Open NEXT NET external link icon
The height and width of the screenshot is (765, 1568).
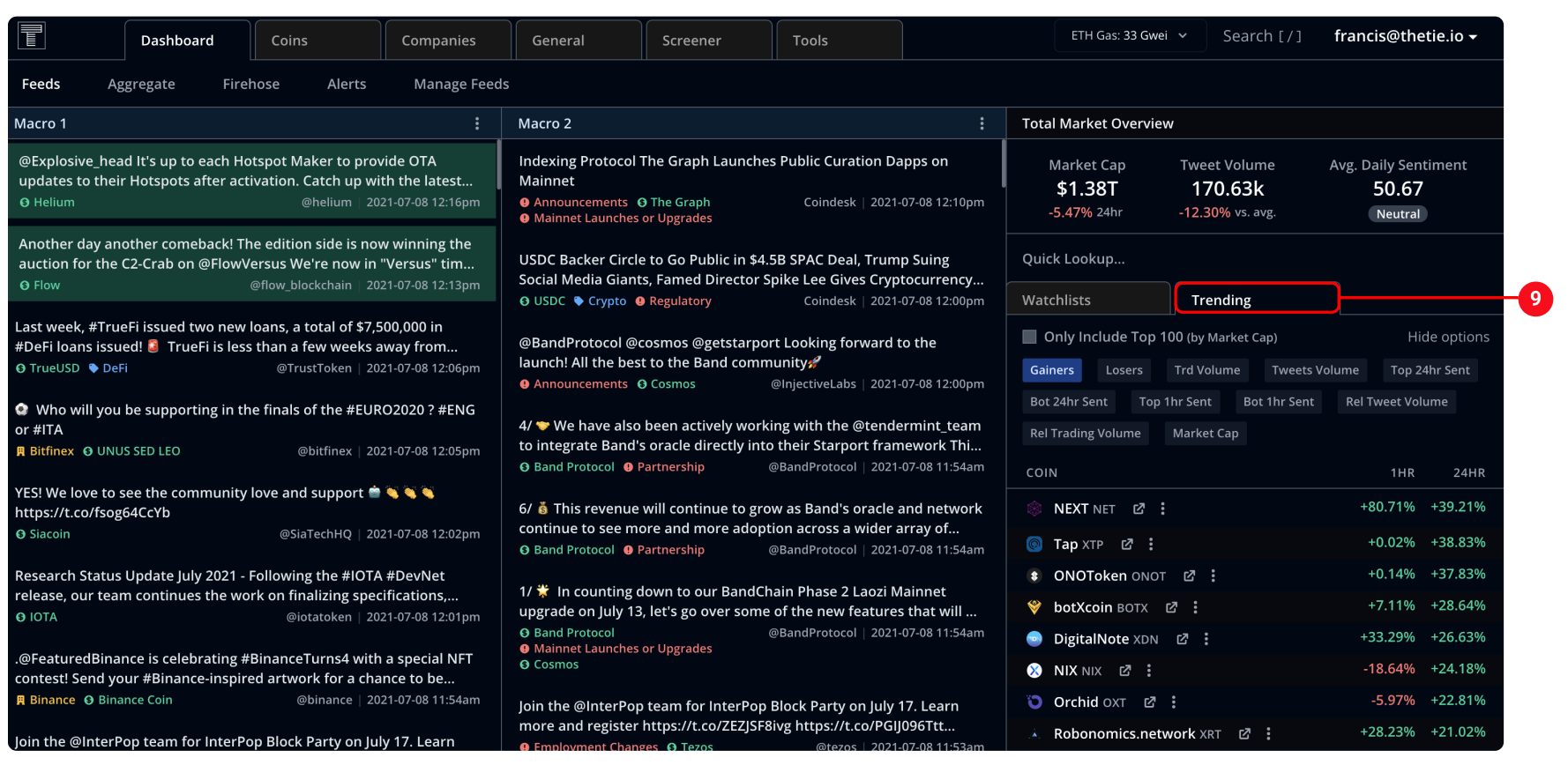(x=1139, y=509)
